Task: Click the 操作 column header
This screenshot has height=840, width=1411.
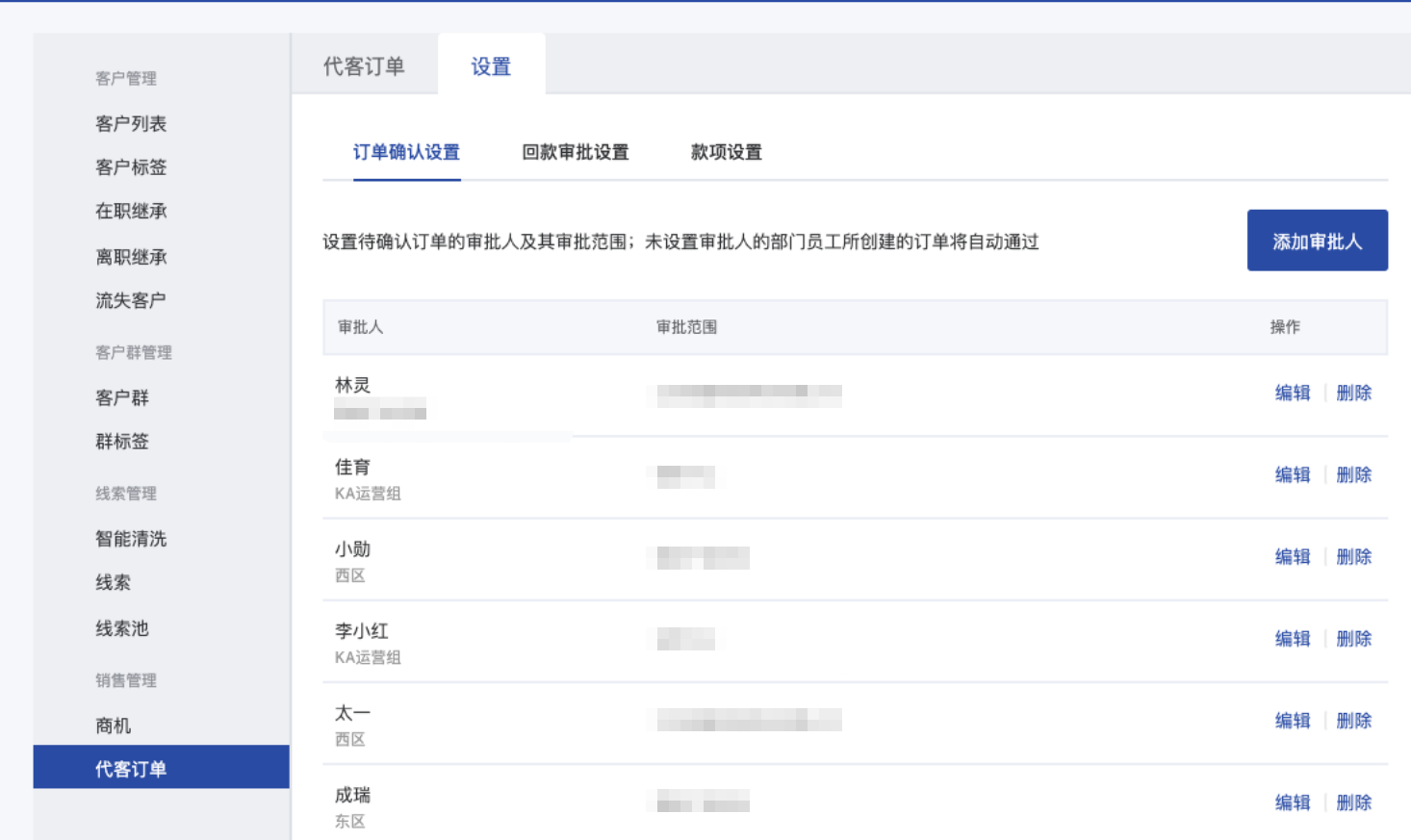Action: [1285, 327]
